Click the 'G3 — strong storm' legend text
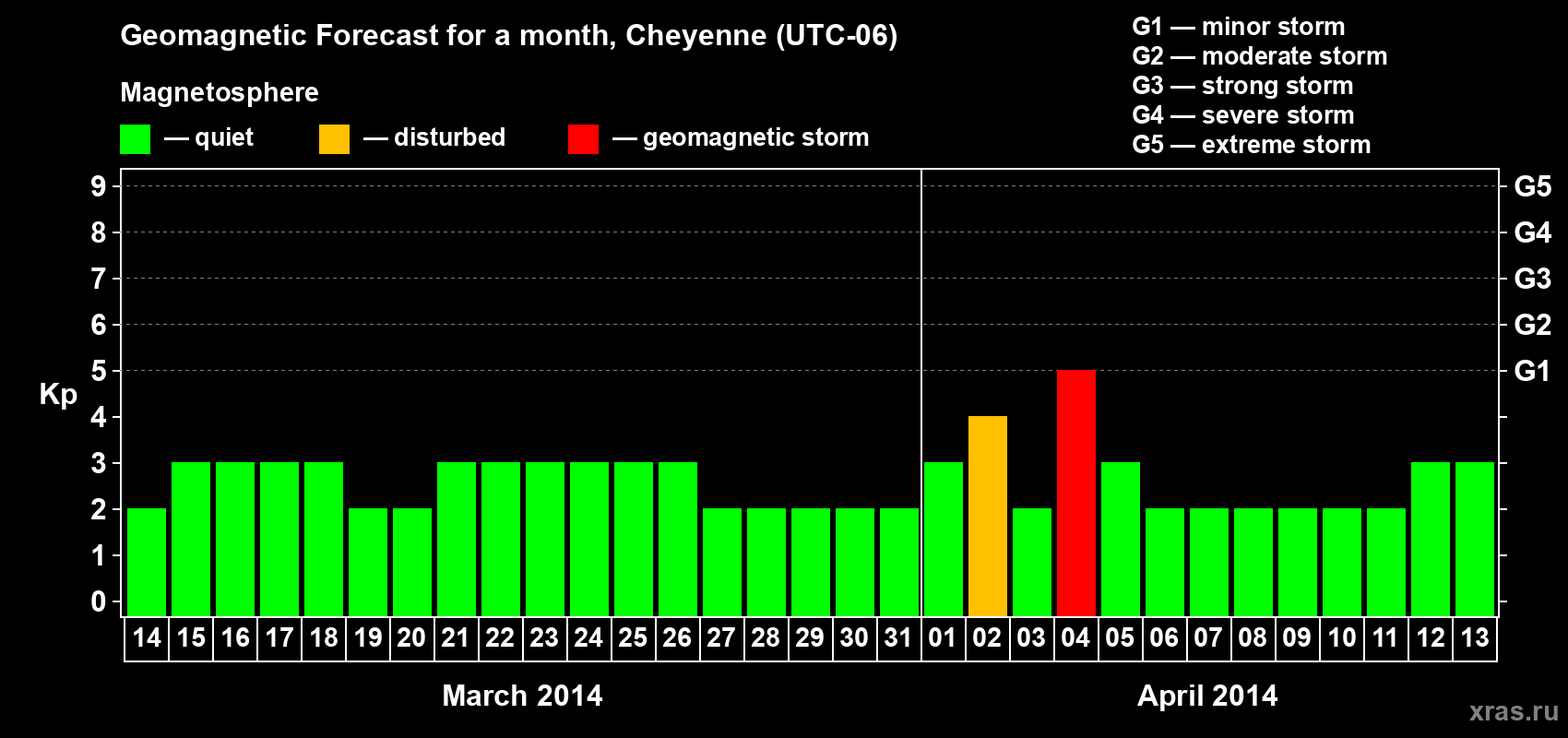Image resolution: width=1568 pixels, height=738 pixels. click(x=1243, y=86)
